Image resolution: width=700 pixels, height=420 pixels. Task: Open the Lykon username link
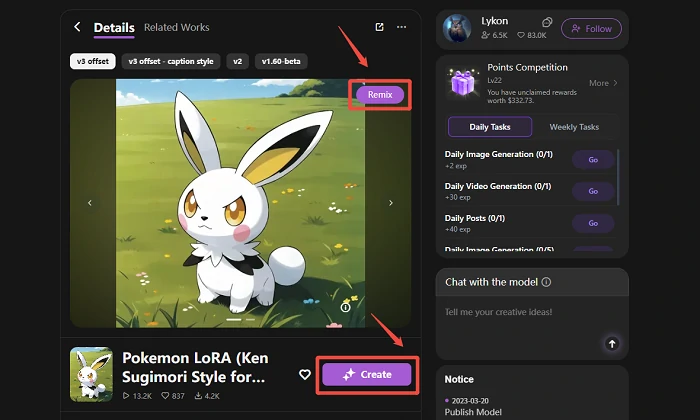point(494,21)
